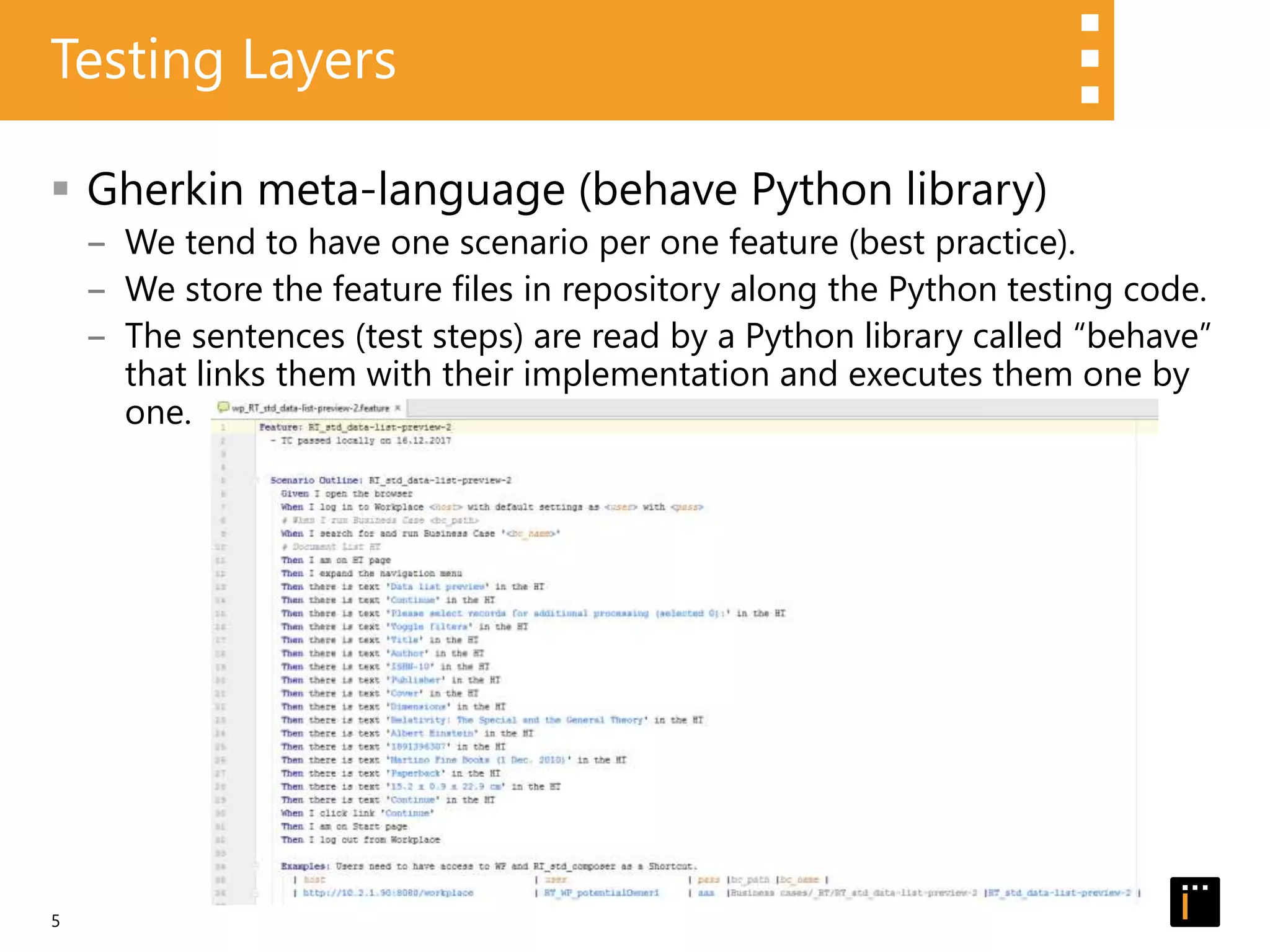Click the 'When I click link Continue' step
Viewport: 1270px width, 952px height.
click(x=357, y=813)
